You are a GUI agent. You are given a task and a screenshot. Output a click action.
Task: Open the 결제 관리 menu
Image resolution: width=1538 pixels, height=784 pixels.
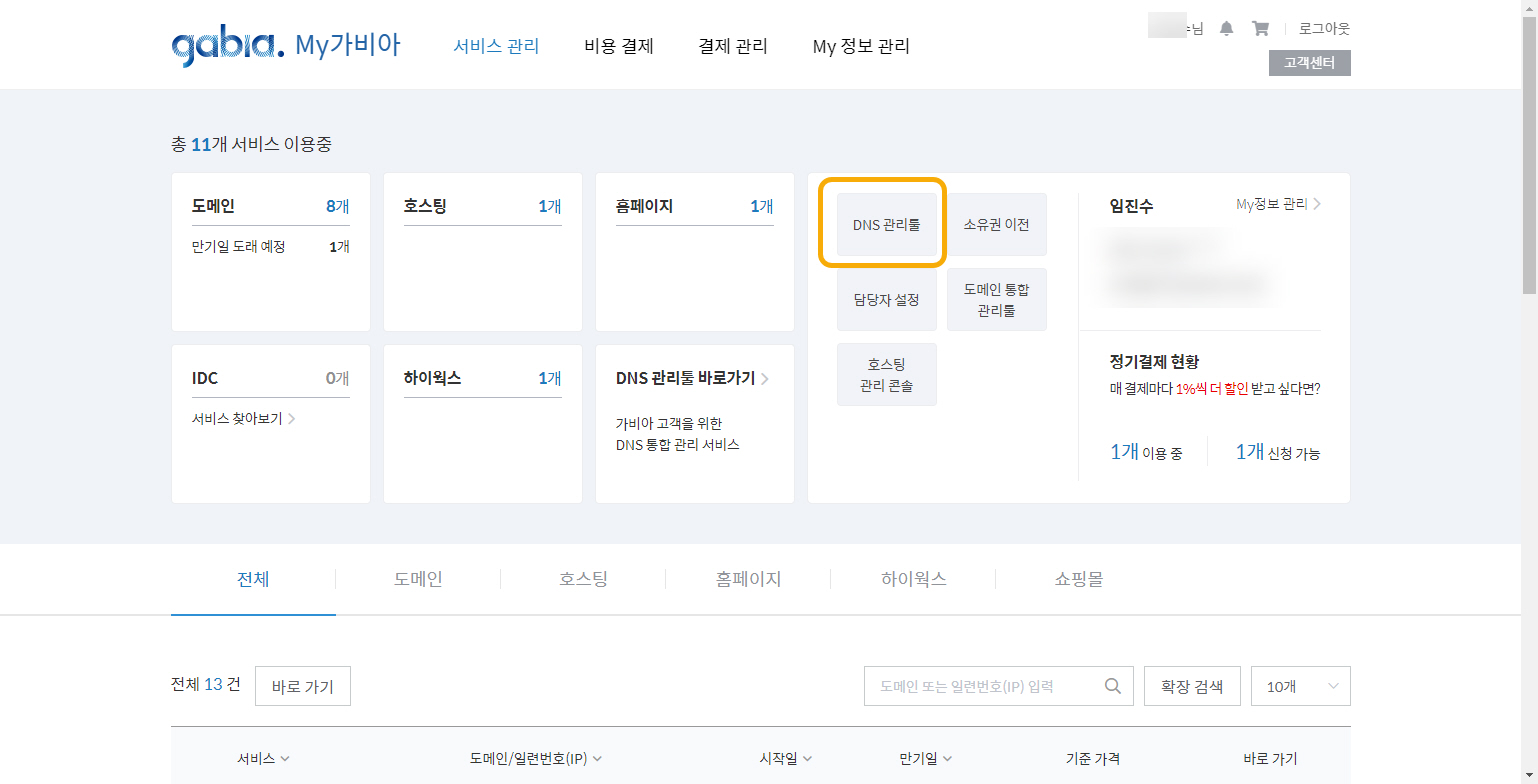pos(733,46)
